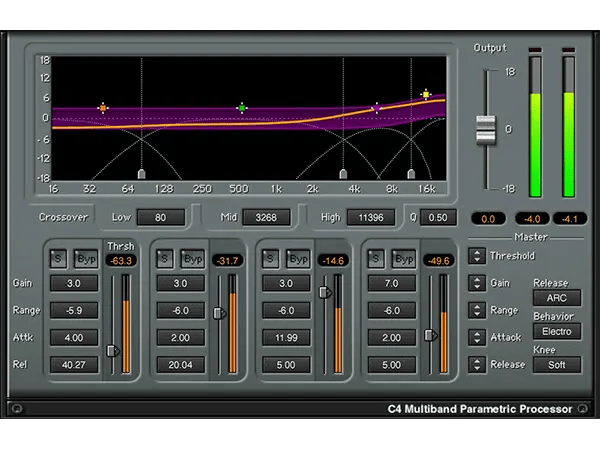Grab the 80 Hz low crossover handle
This screenshot has height=450, width=600.
tap(141, 174)
